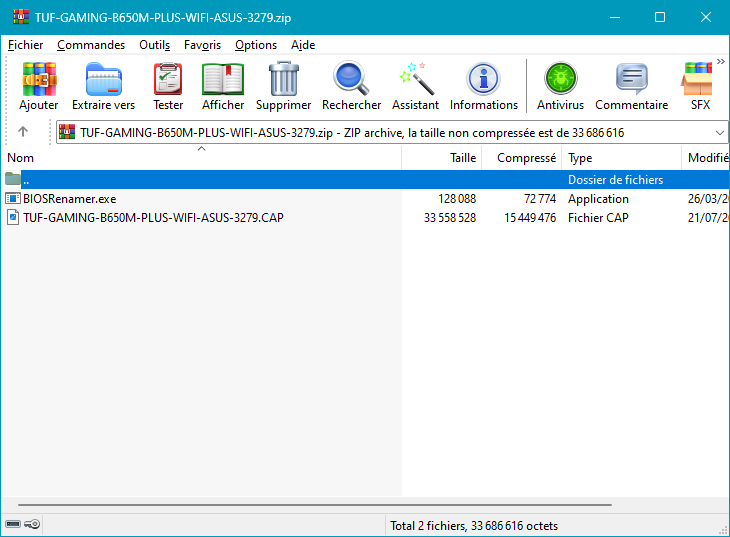The image size is (730, 537).
Task: Click the Application type cell
Action: [598, 199]
